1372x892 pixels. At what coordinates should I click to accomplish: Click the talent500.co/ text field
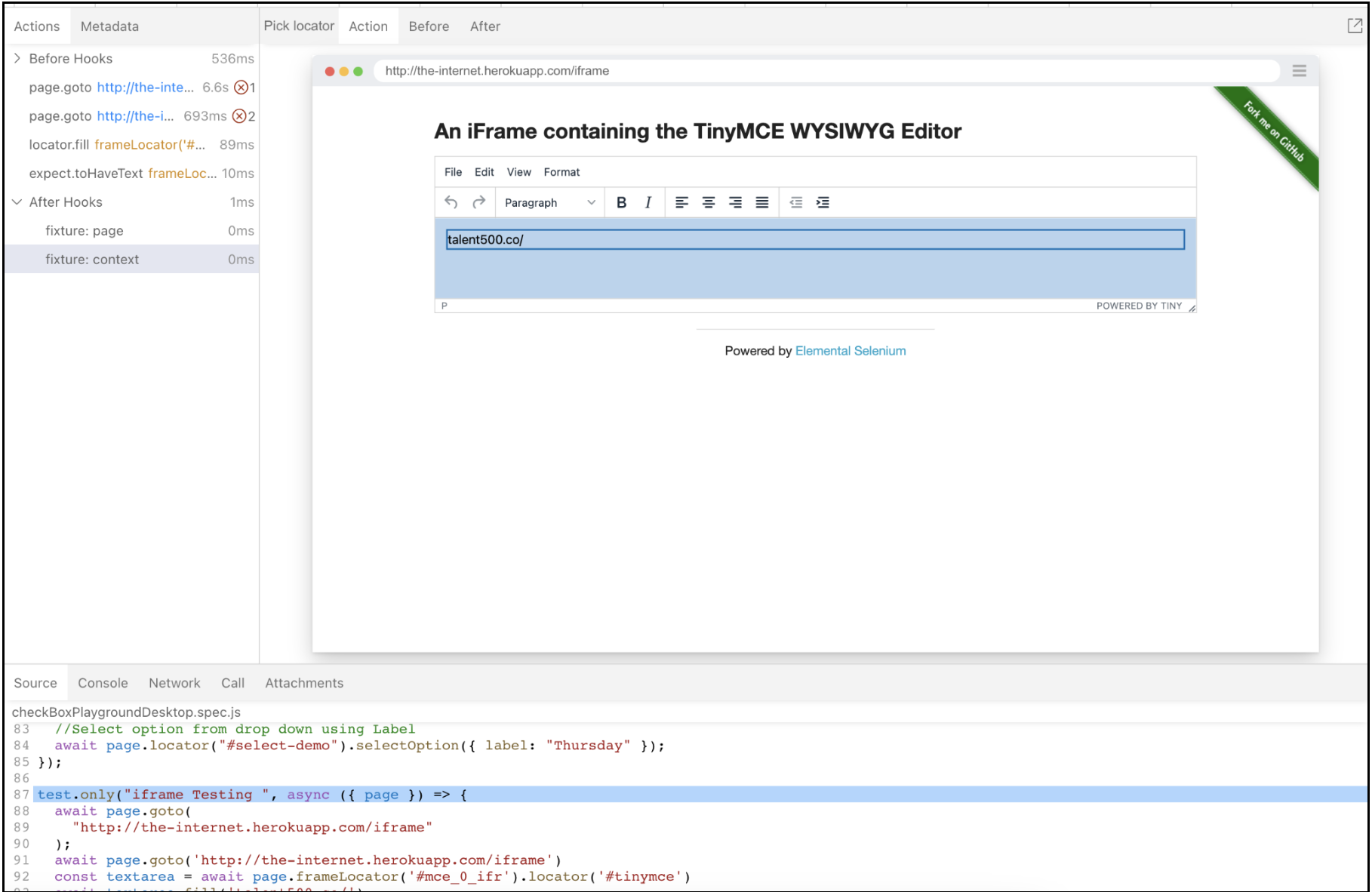tap(815, 240)
